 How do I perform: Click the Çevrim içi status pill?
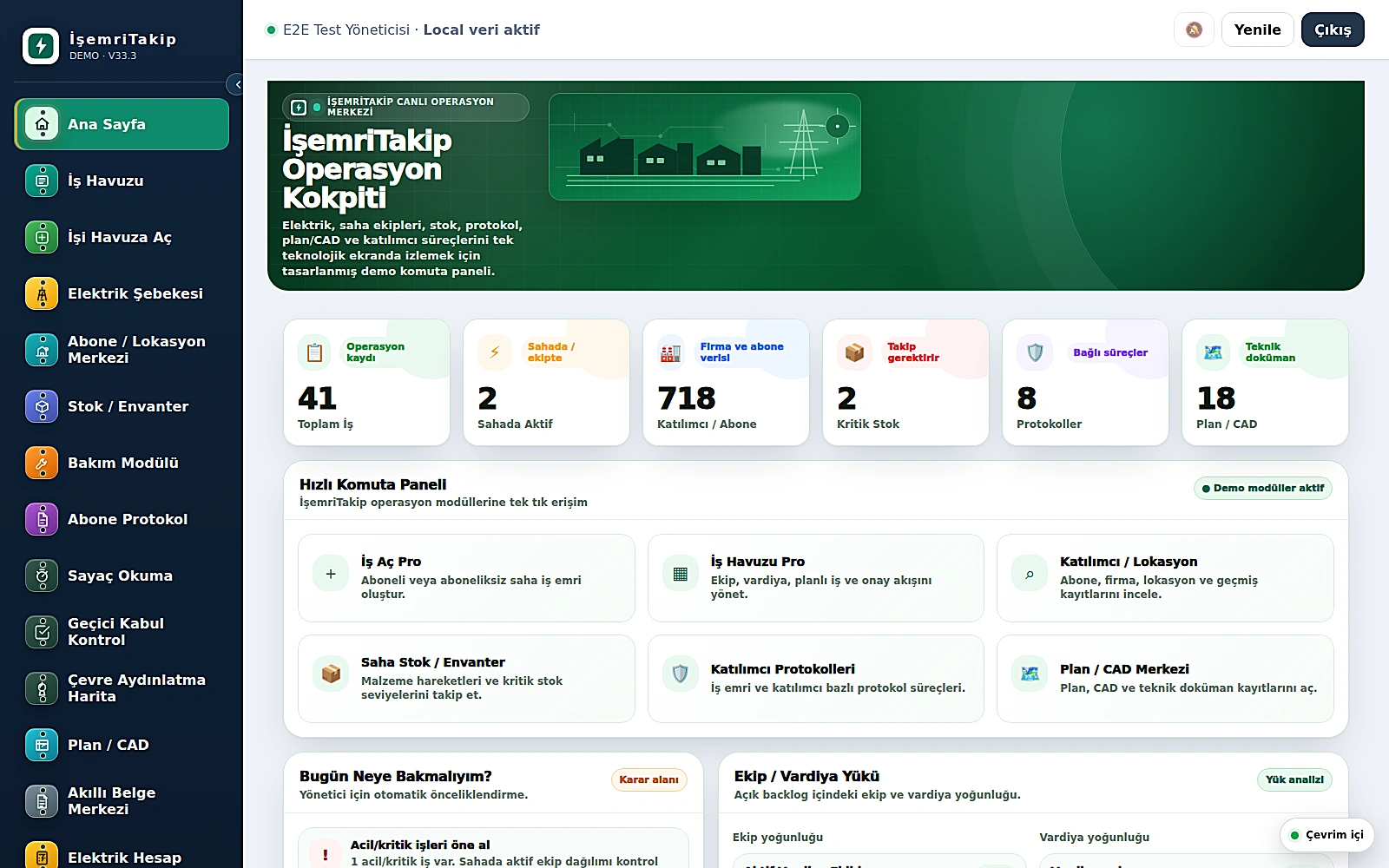[1327, 835]
